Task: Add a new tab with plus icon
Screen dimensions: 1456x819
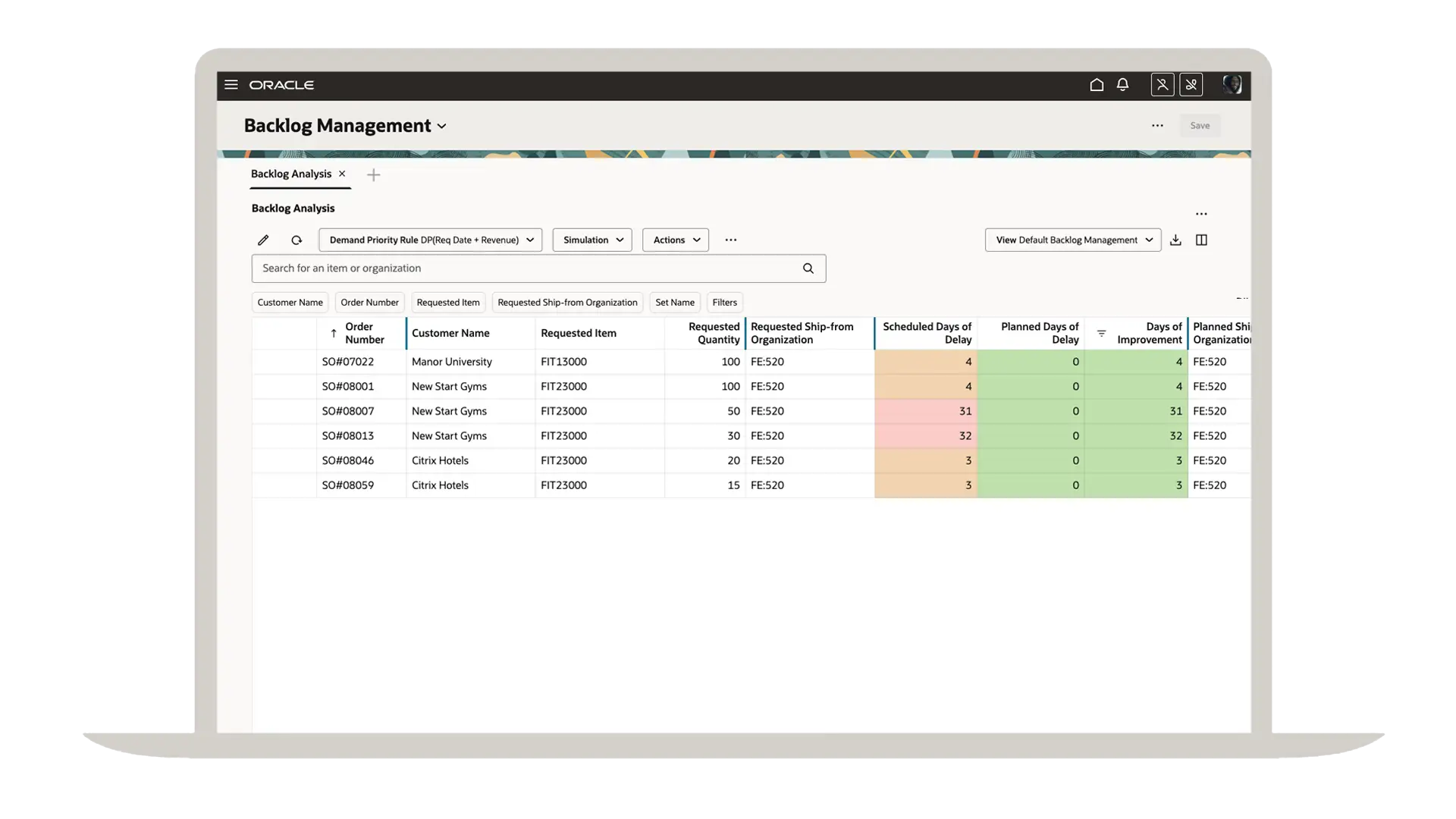Action: tap(373, 175)
